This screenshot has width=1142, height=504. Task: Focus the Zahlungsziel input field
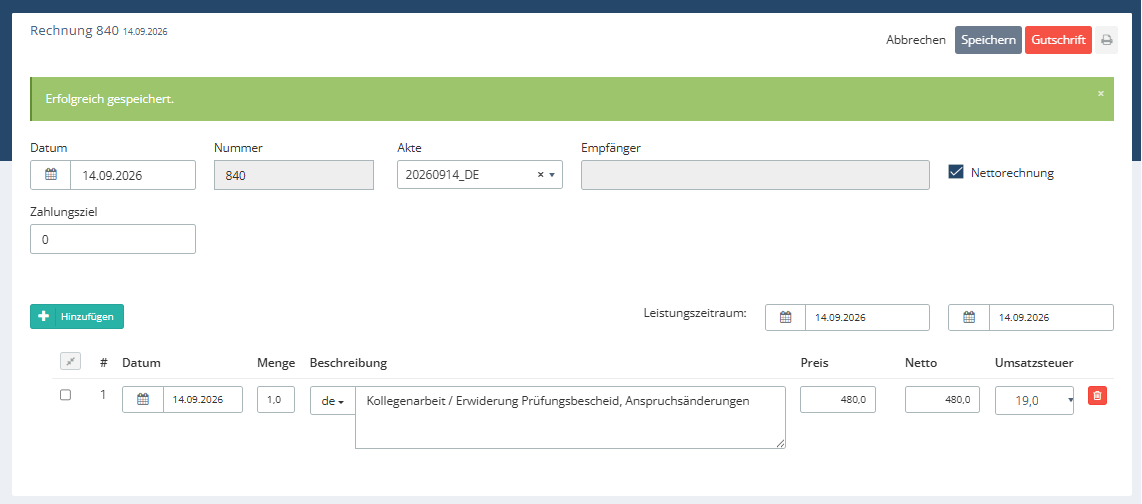tap(113, 239)
